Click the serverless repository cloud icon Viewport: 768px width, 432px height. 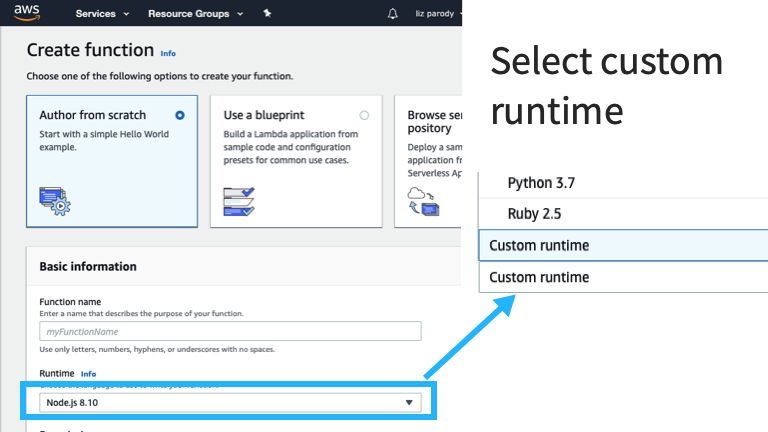point(423,201)
